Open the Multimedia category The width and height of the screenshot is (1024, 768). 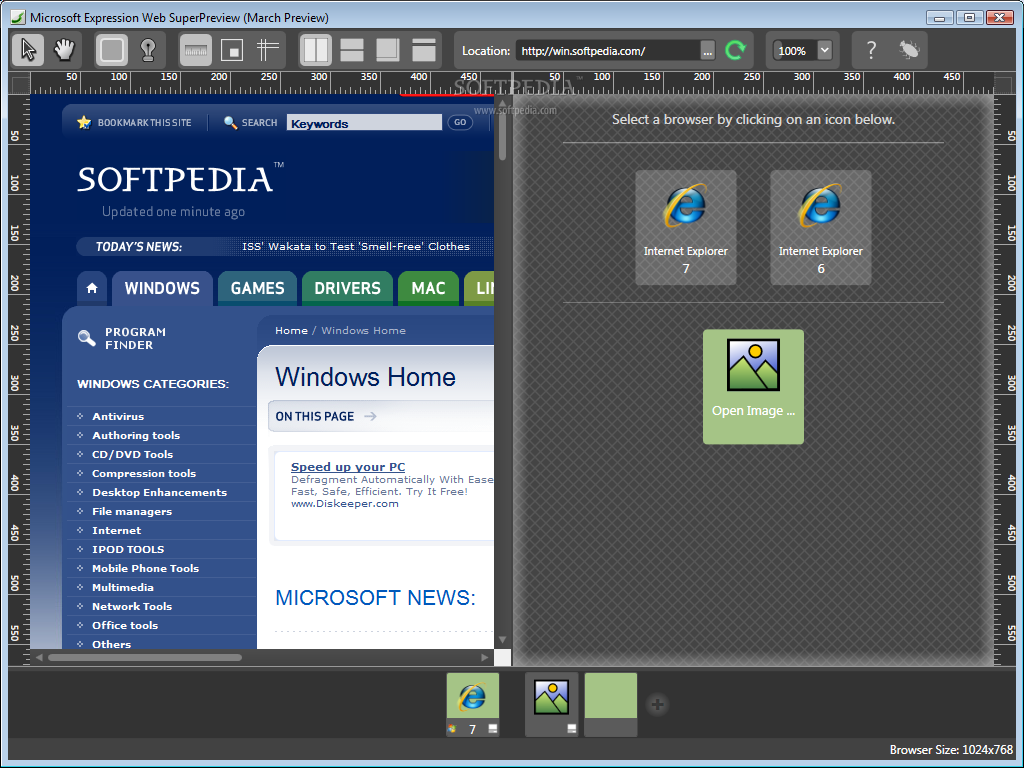pos(123,587)
